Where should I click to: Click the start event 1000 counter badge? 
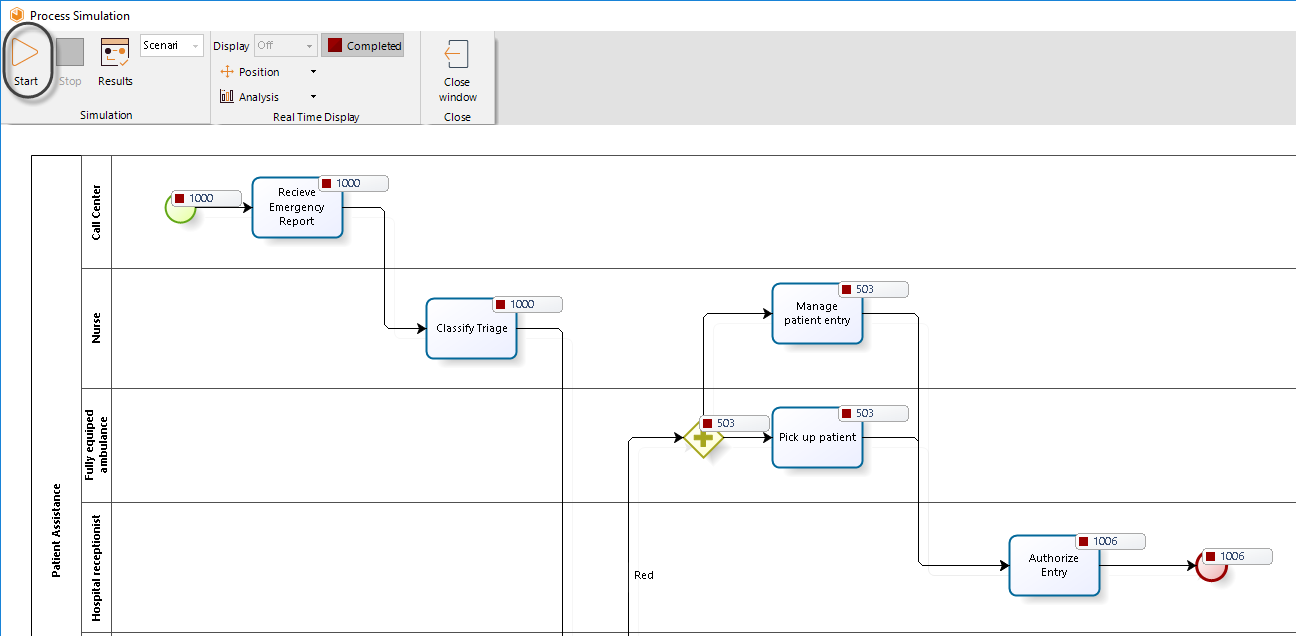point(207,198)
